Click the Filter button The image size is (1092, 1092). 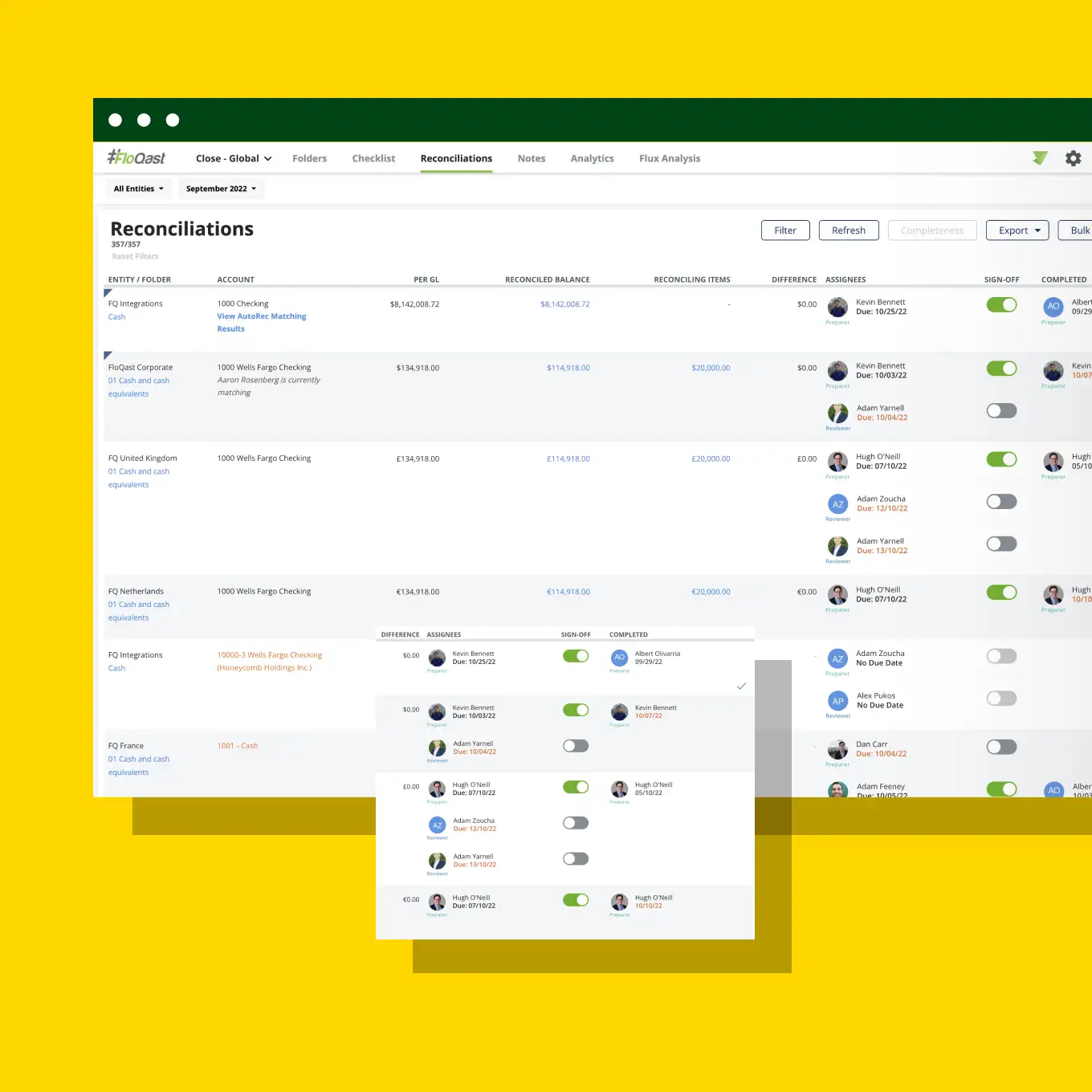785,230
